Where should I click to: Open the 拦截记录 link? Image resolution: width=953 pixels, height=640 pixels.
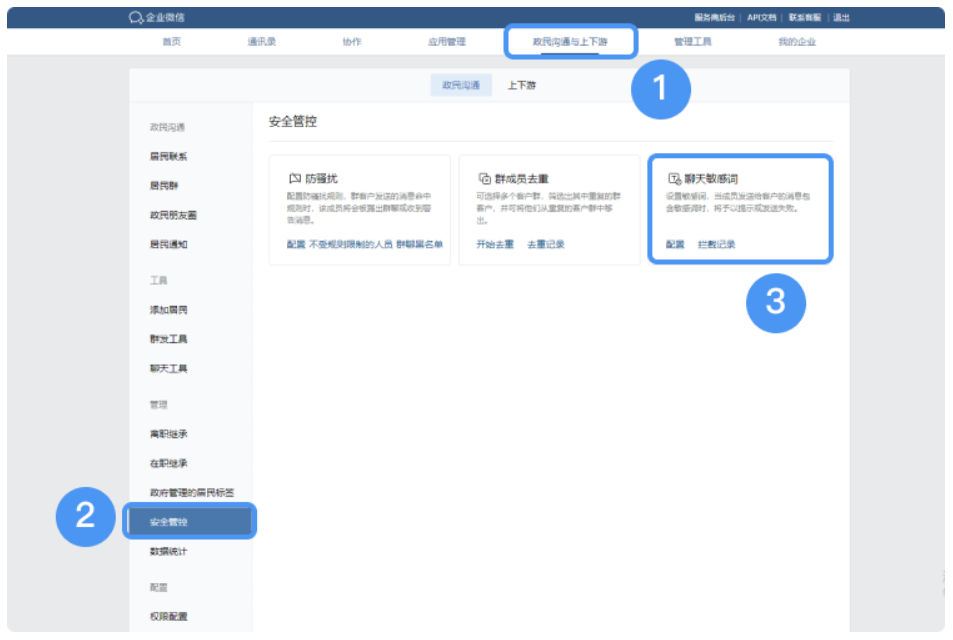pyautogui.click(x=716, y=244)
